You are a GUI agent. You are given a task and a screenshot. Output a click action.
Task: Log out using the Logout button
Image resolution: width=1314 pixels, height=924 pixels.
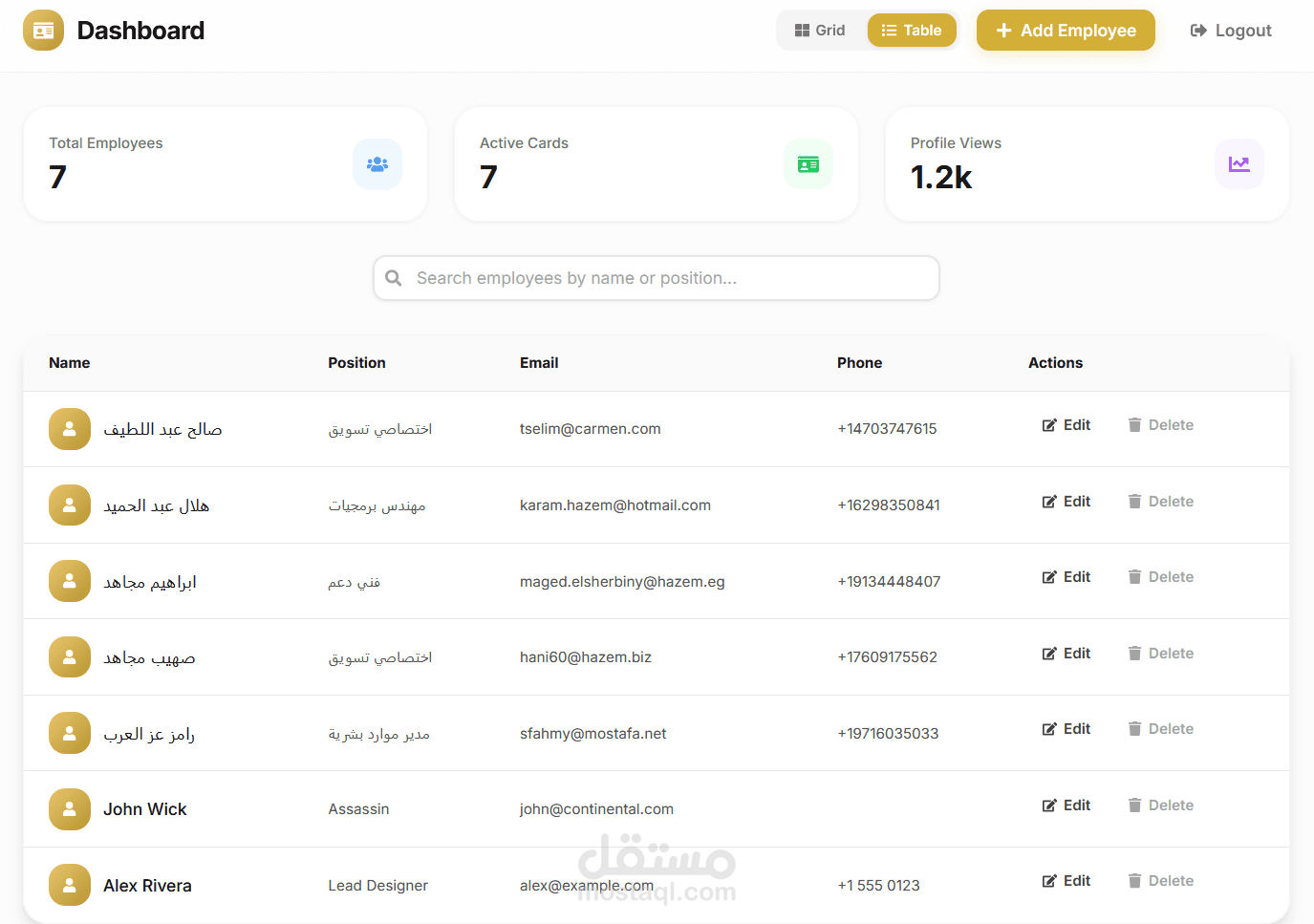1231,31
